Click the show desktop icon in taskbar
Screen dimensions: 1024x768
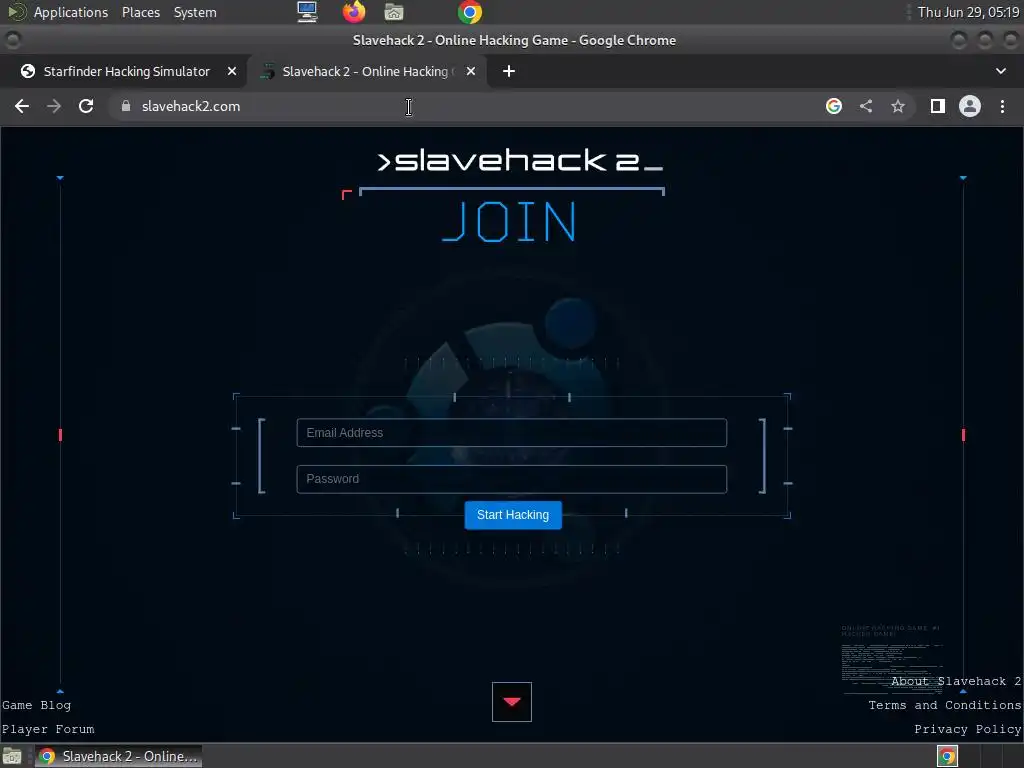(x=12, y=756)
